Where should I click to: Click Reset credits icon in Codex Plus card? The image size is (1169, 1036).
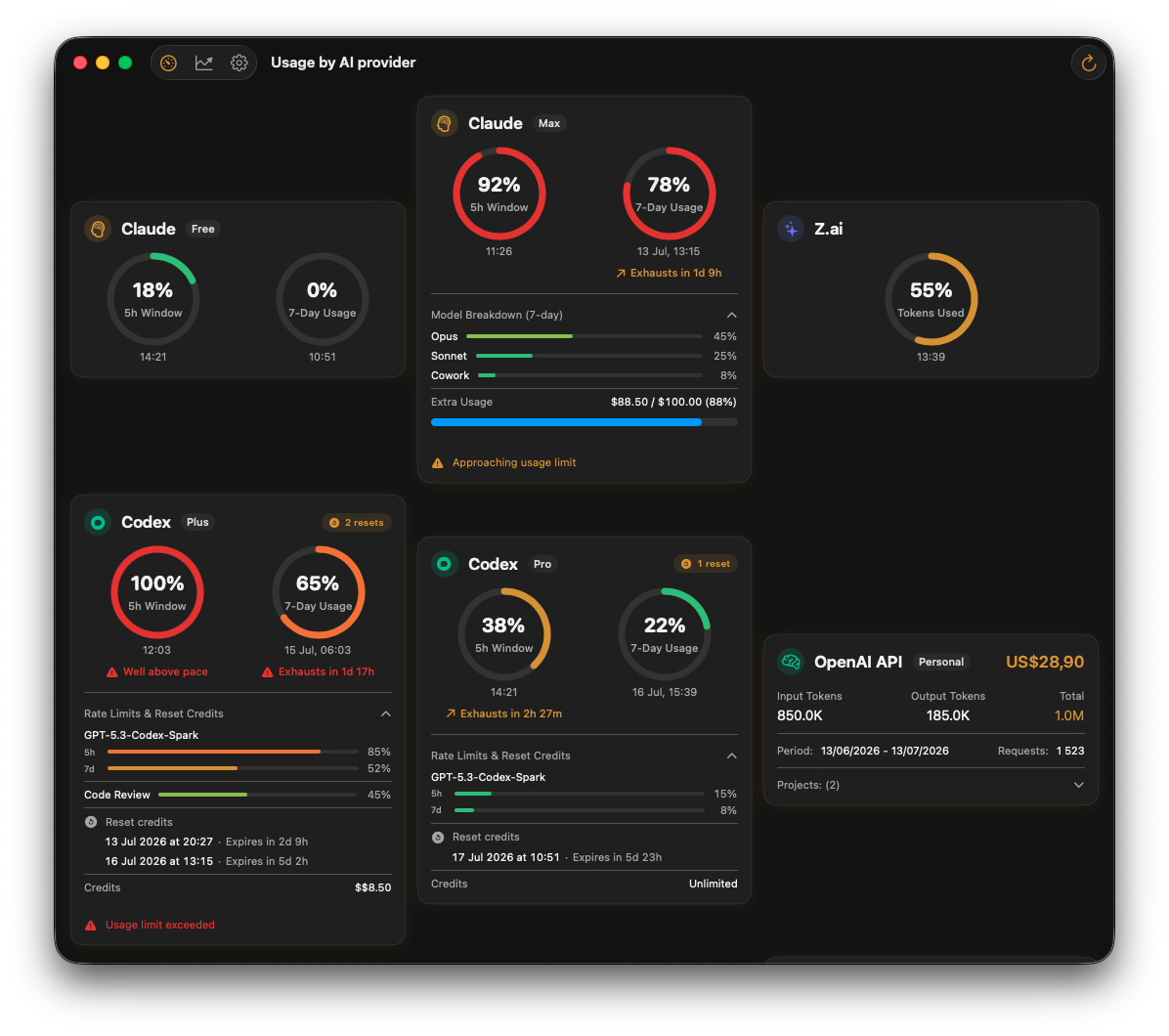91,822
